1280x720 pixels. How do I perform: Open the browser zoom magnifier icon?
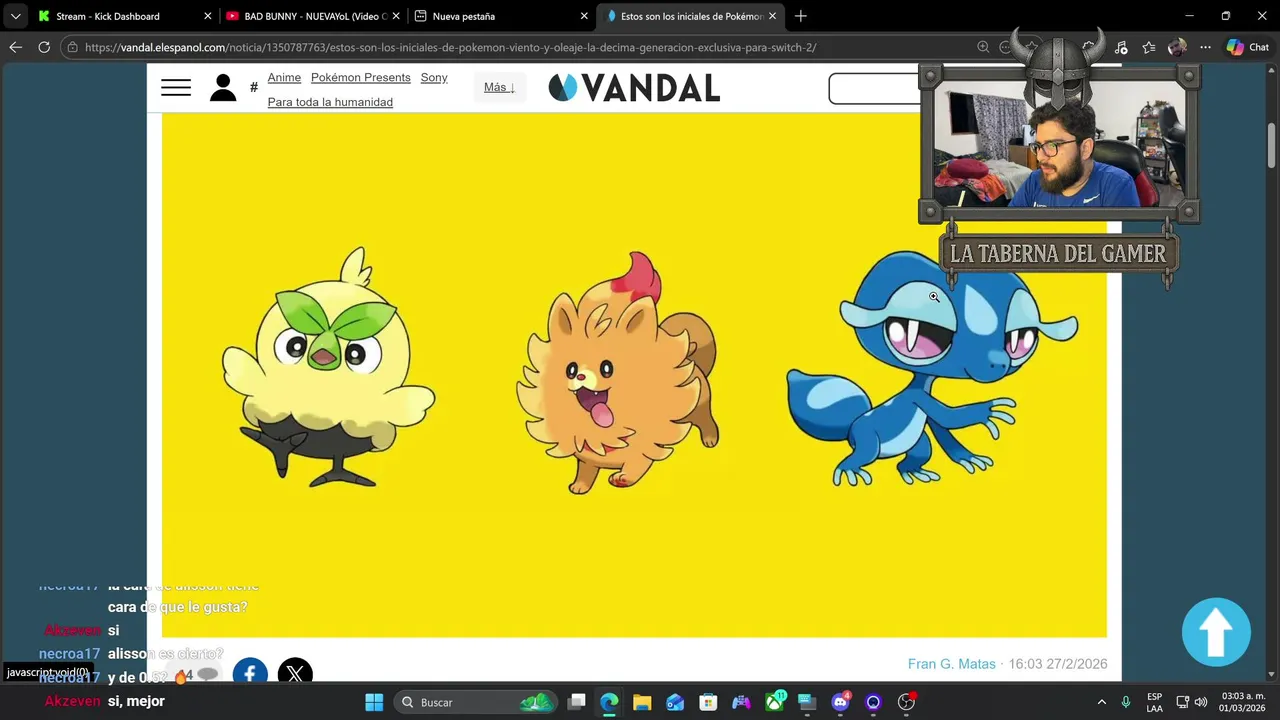tap(983, 47)
